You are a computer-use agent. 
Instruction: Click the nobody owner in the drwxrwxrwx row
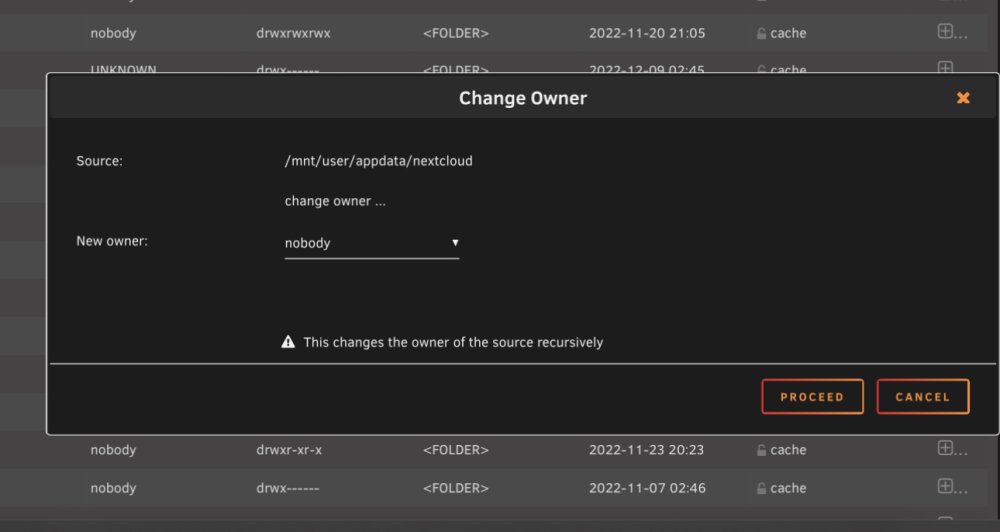113,33
